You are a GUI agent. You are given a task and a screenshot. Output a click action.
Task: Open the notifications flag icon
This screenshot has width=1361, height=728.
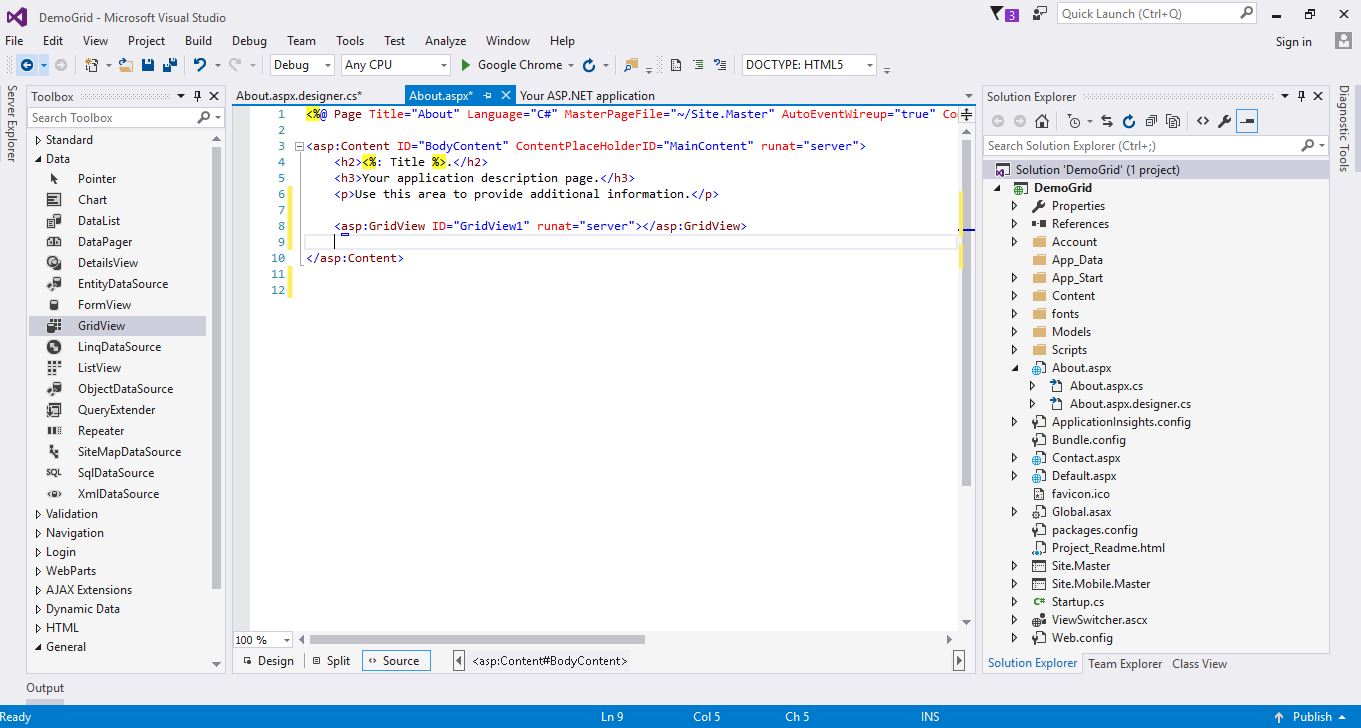point(997,14)
